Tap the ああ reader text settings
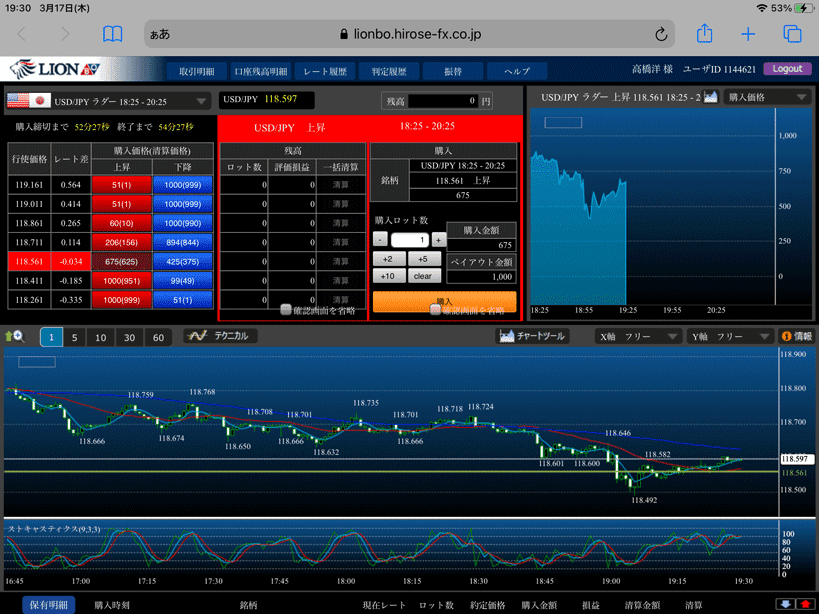The image size is (819, 614). click(160, 34)
